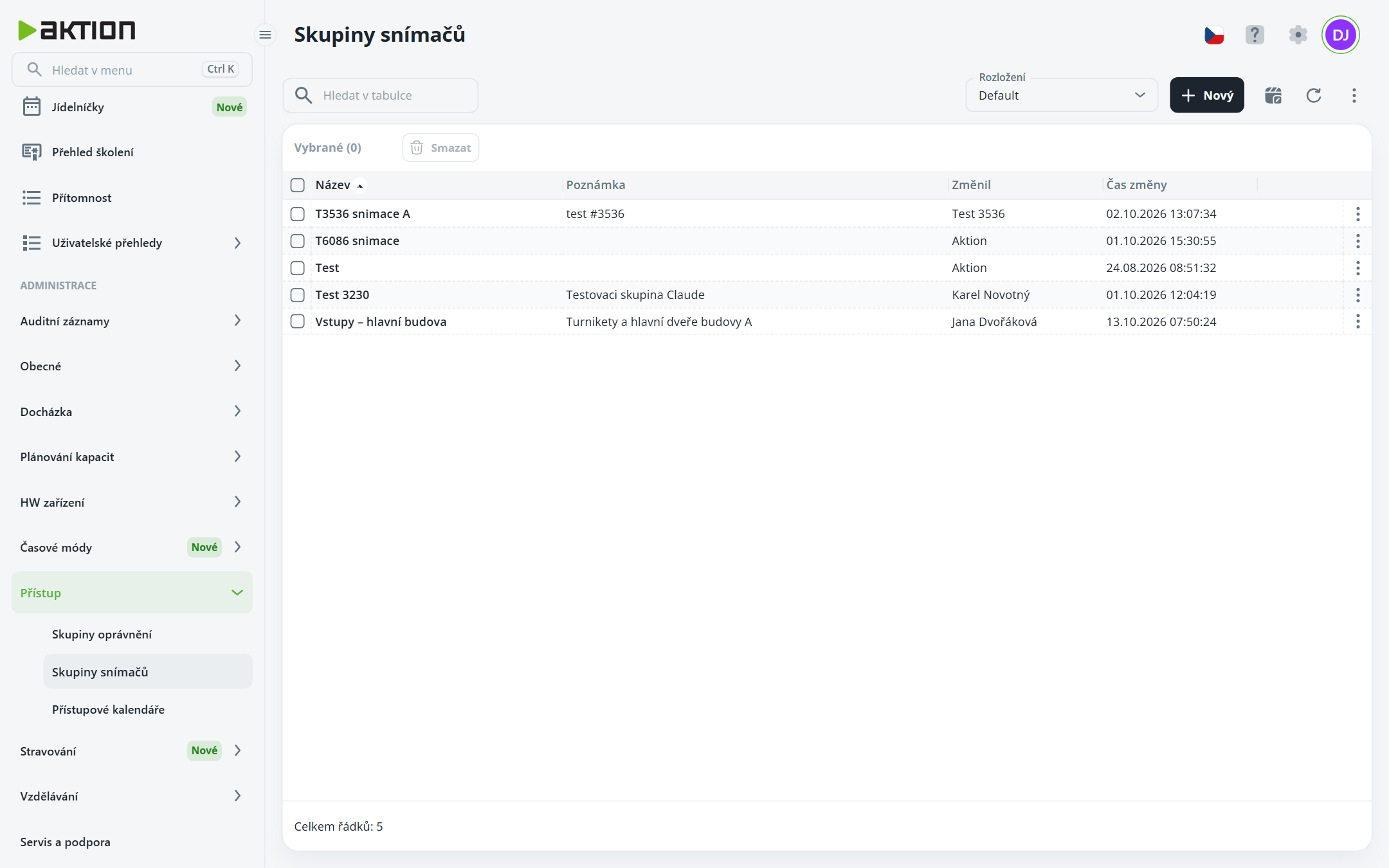Open row actions for T3536 snimace A
This screenshot has width=1389, height=868.
1357,214
